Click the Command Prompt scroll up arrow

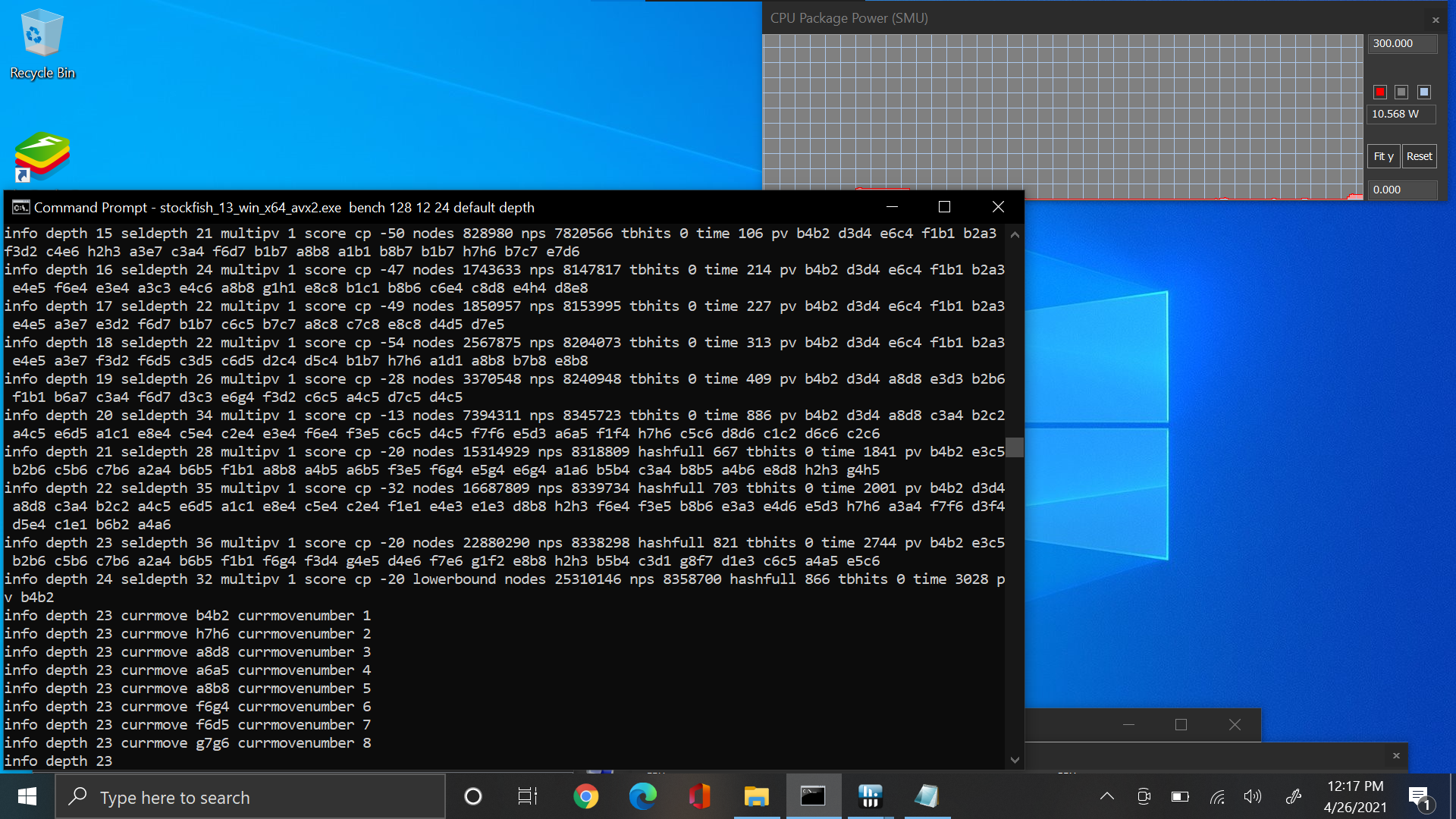tap(1015, 235)
